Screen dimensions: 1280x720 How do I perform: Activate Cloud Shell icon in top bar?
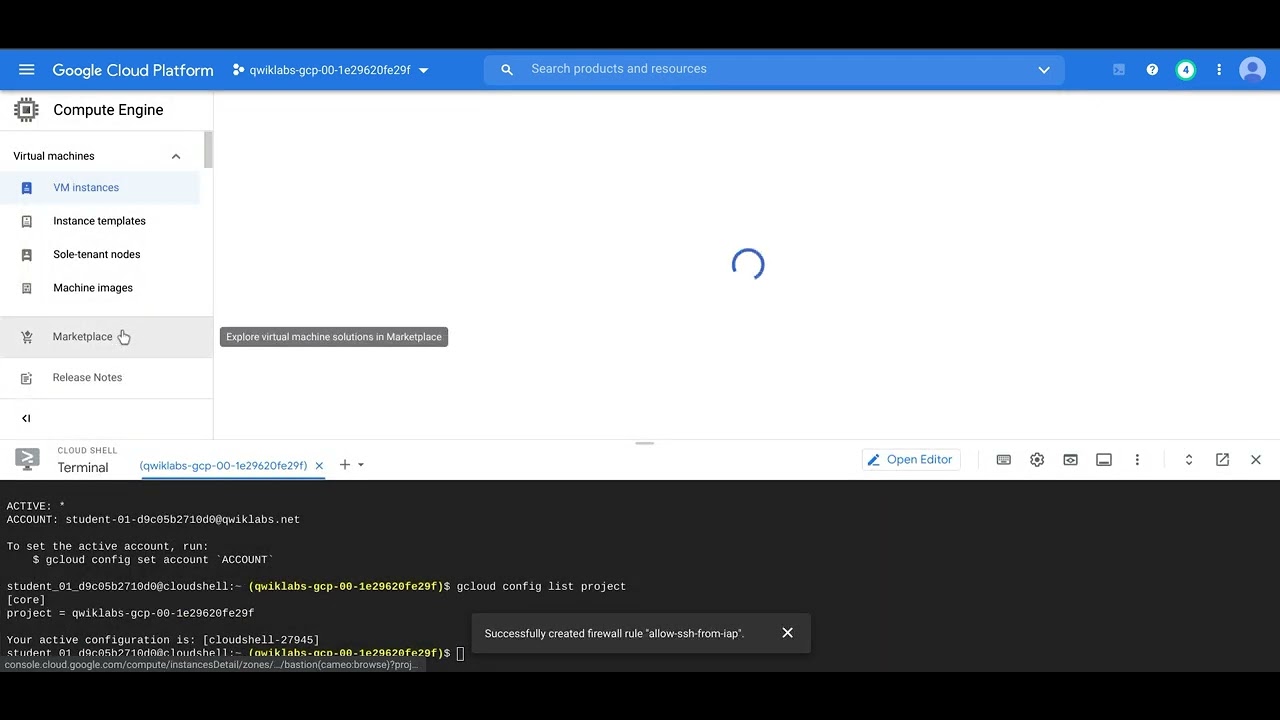1119,70
